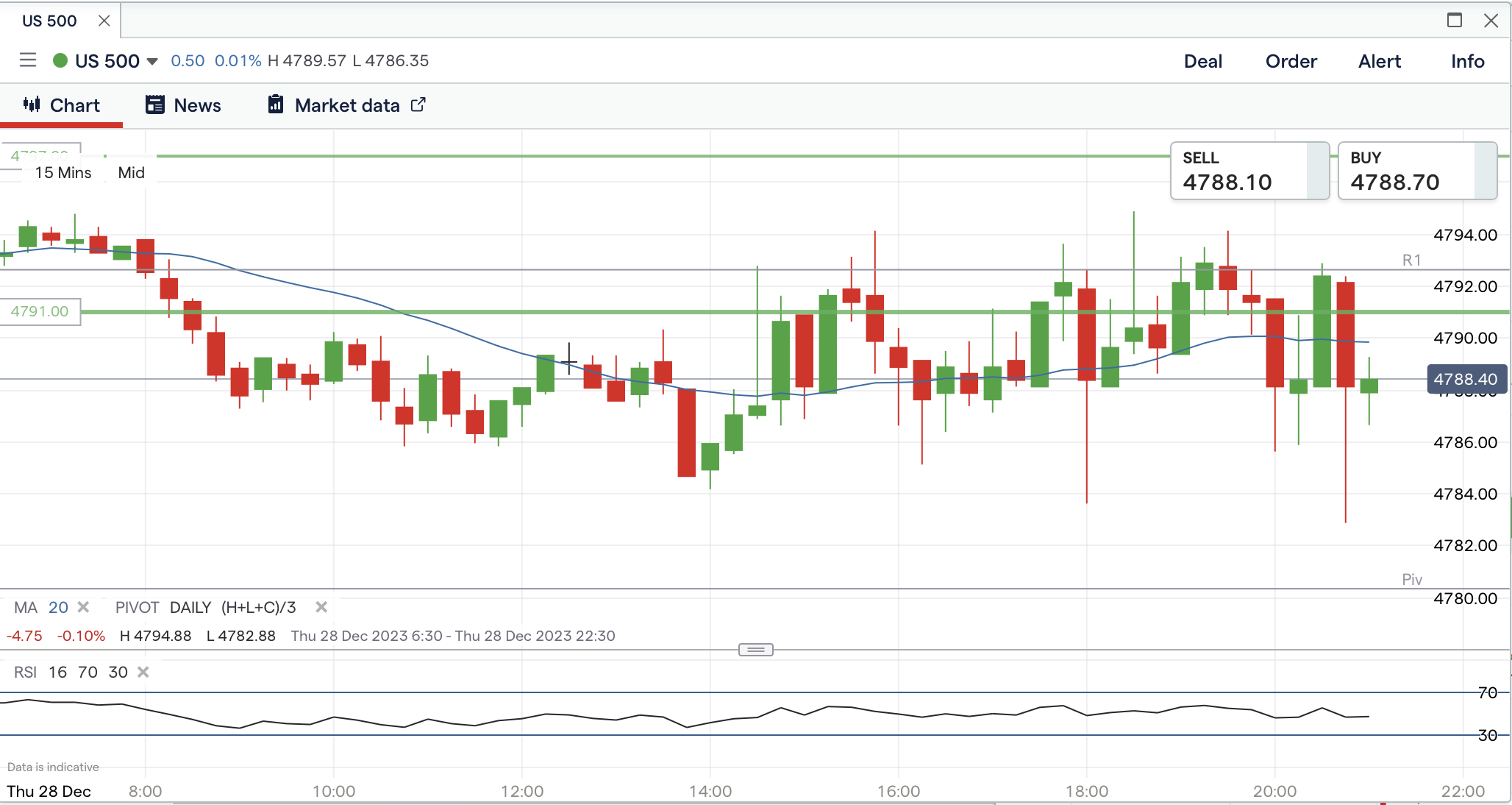The height and width of the screenshot is (805, 1512).
Task: Open PIVOT DAILY indicator settings
Action: coord(205,608)
